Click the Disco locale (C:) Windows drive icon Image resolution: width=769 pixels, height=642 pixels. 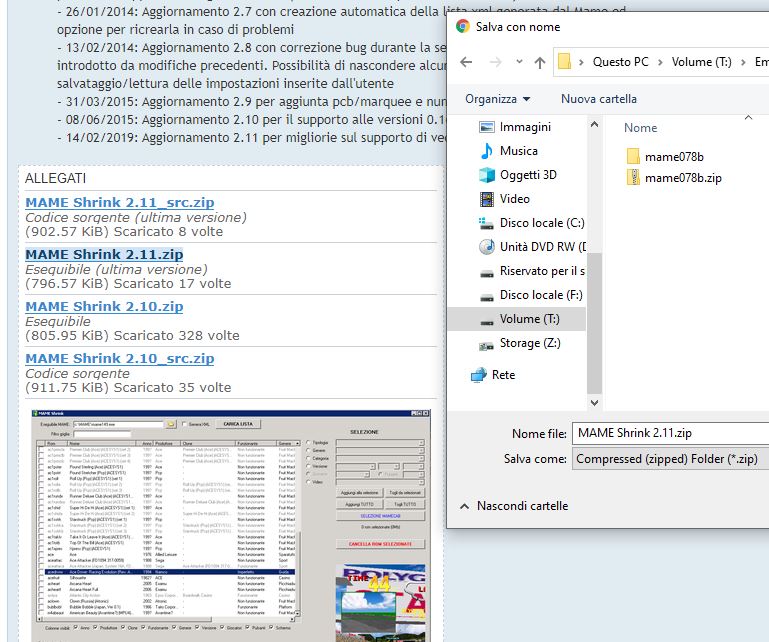[x=486, y=223]
